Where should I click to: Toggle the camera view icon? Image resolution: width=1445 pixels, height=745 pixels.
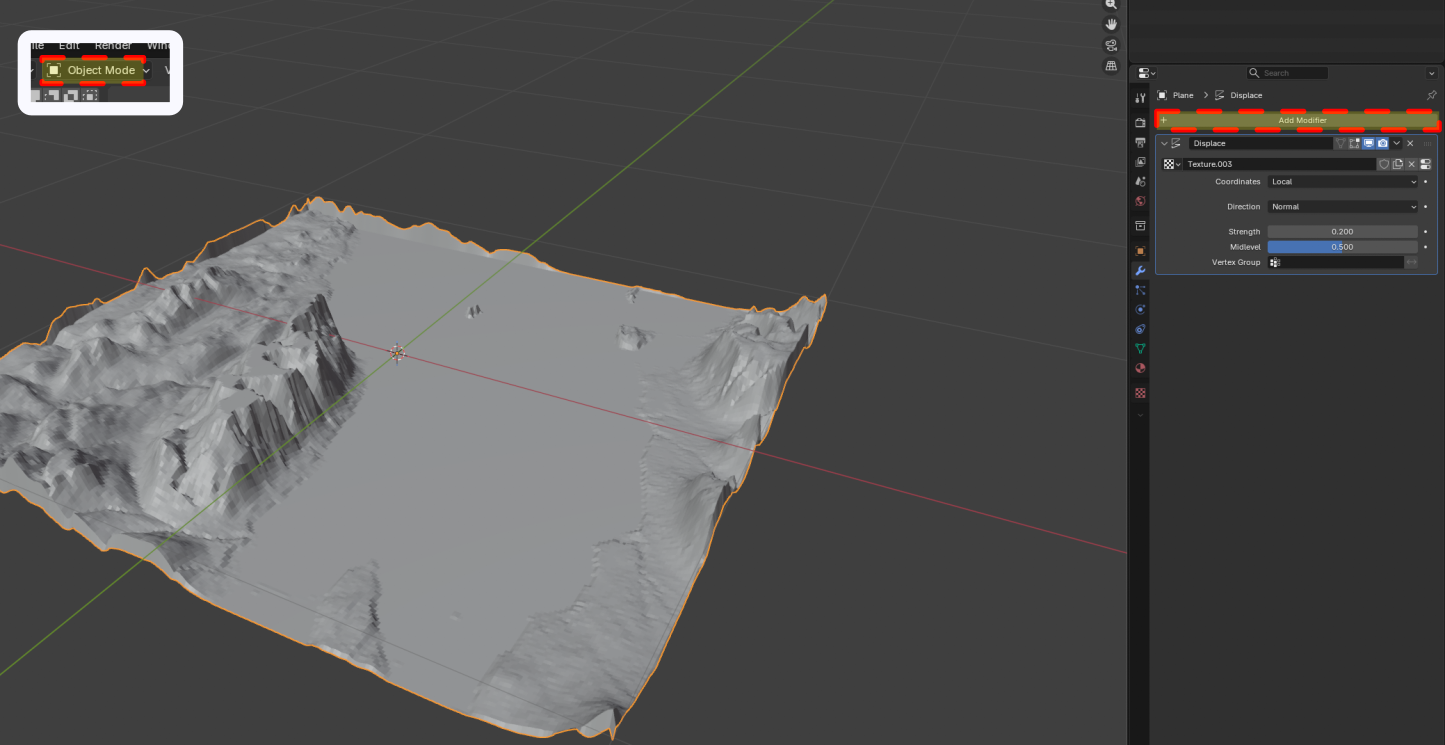coord(1111,45)
